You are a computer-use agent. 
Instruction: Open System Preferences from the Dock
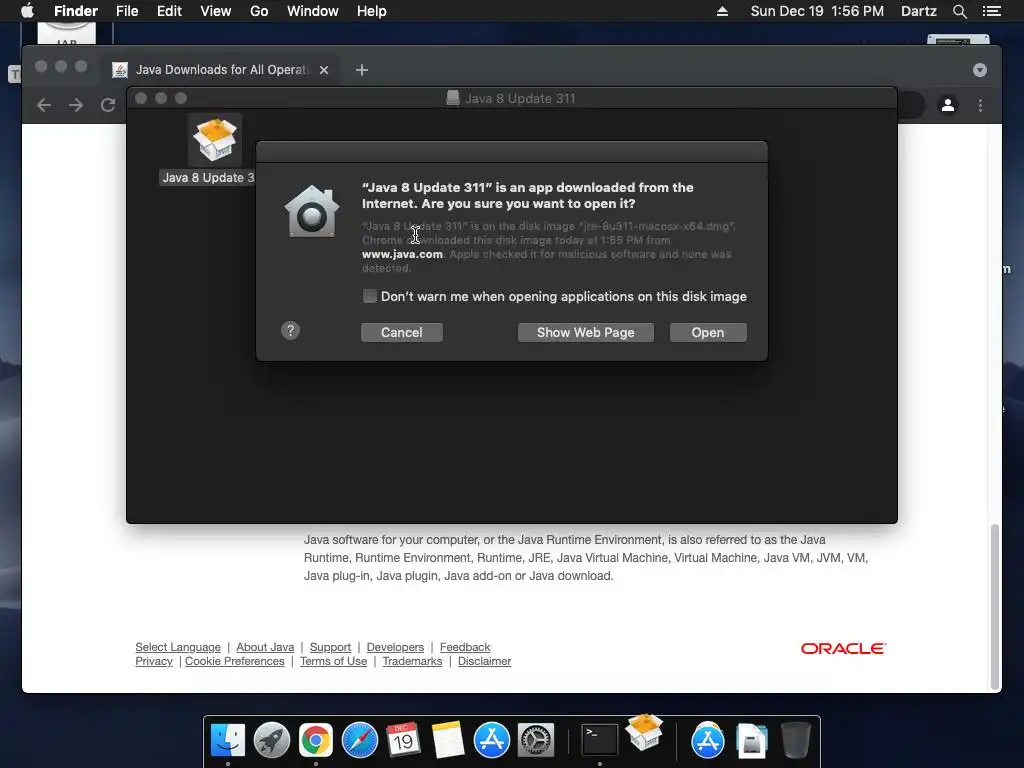(x=536, y=741)
